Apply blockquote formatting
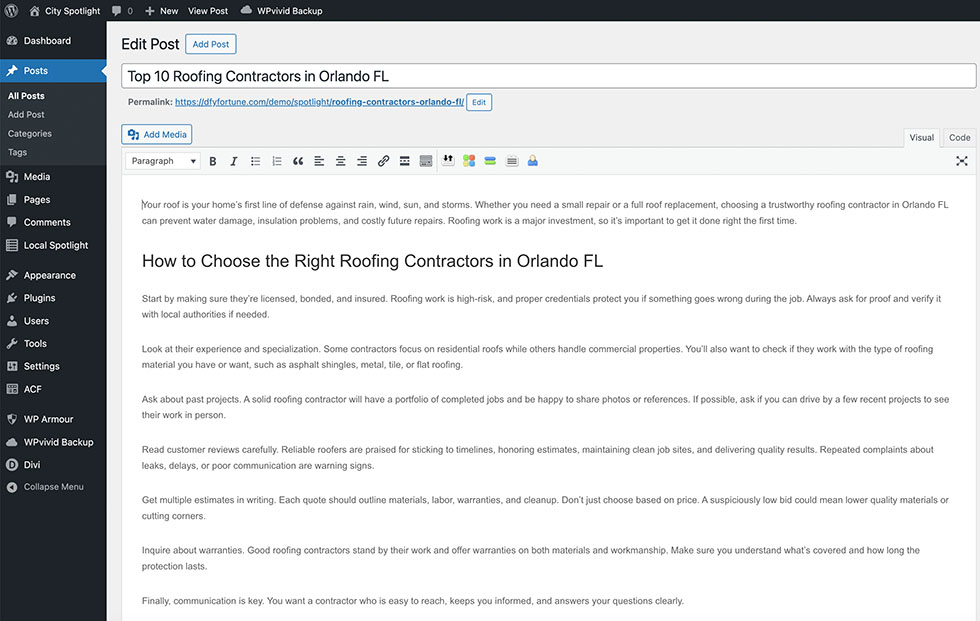 (x=298, y=161)
